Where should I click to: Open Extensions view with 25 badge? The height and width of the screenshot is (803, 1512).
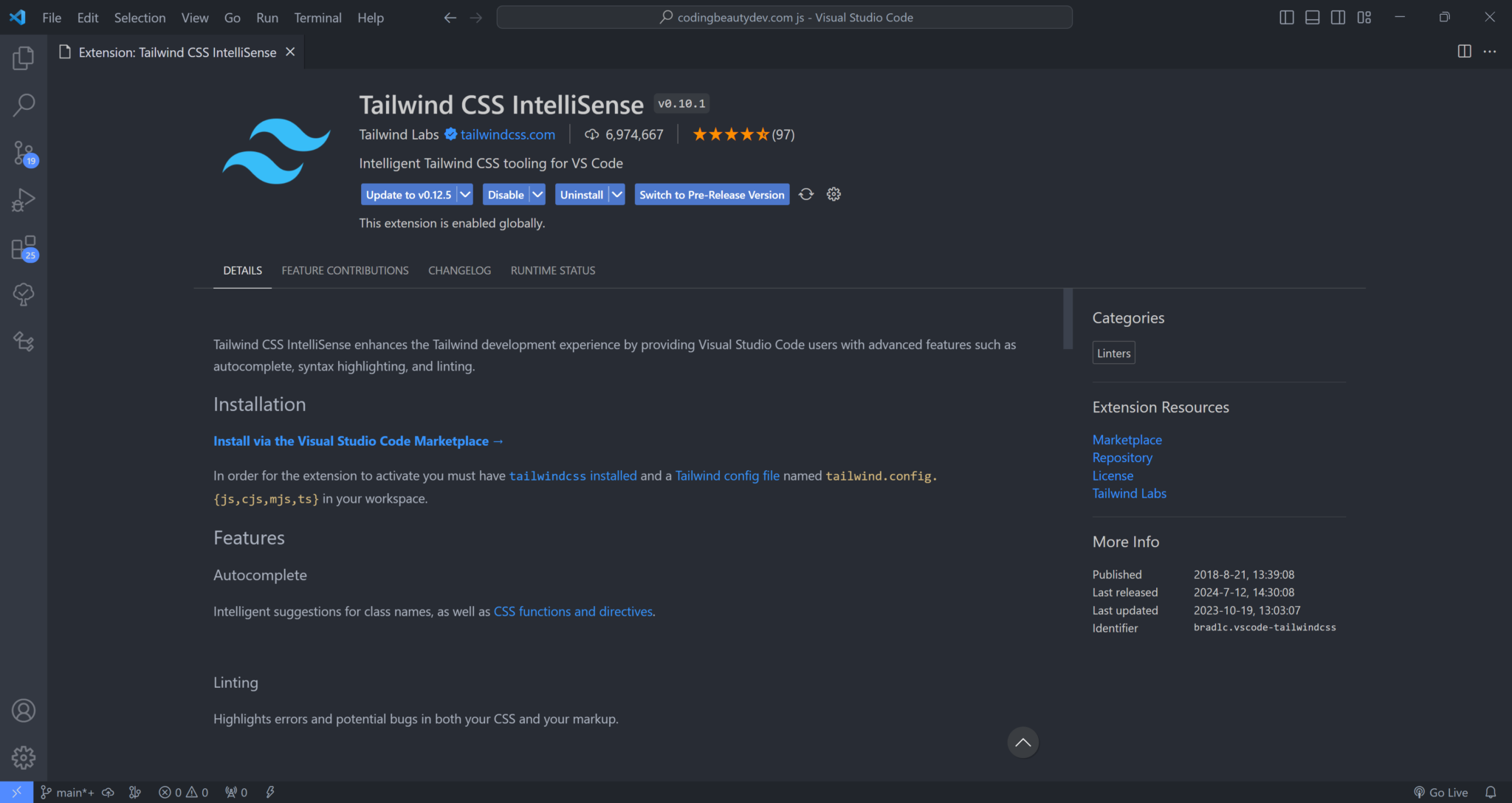pyautogui.click(x=24, y=248)
